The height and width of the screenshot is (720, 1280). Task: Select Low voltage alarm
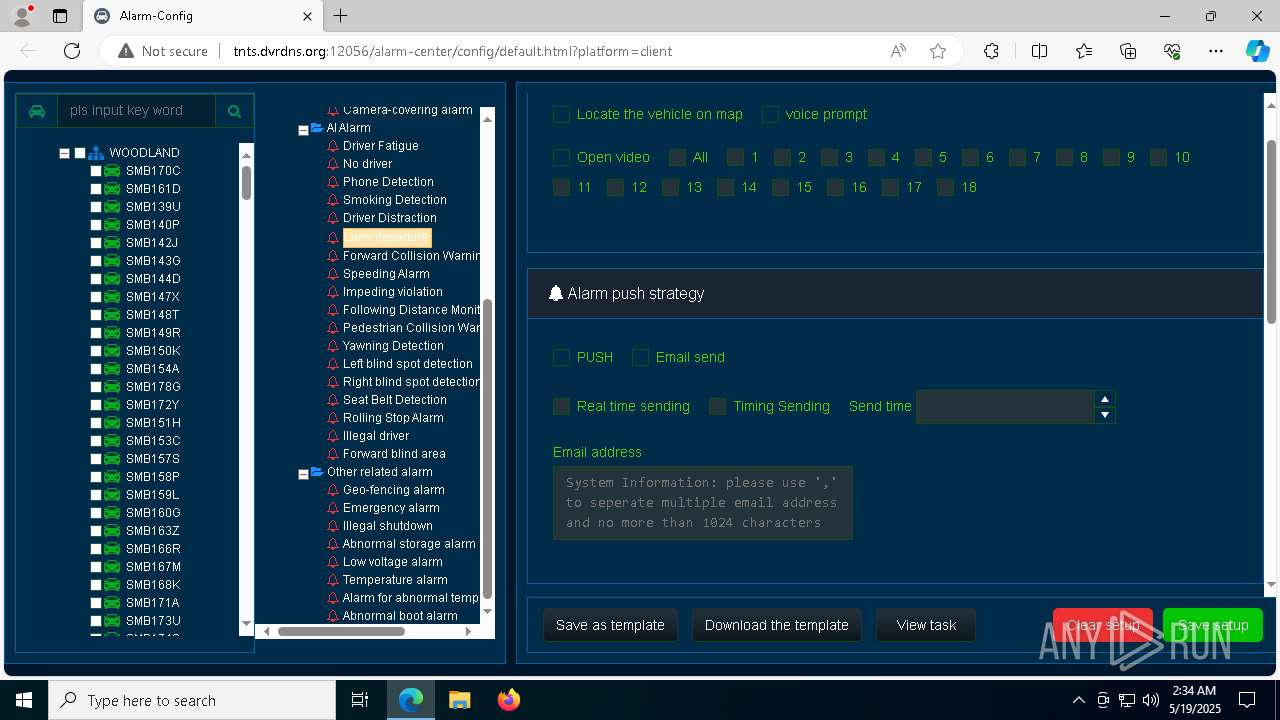pos(392,562)
